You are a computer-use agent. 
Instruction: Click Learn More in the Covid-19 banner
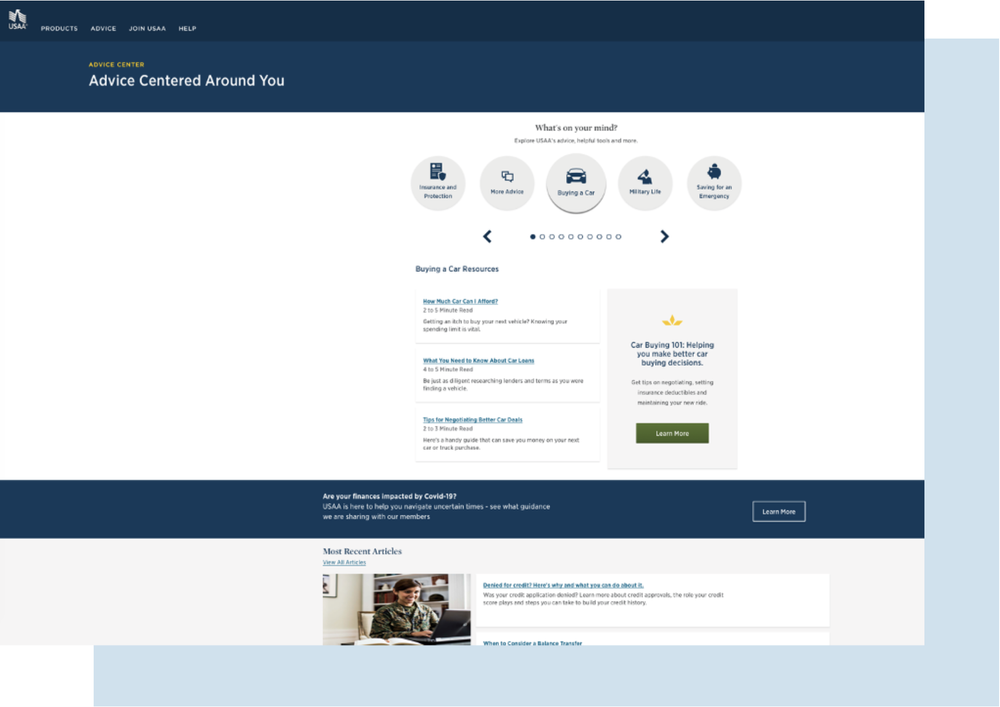pos(779,511)
